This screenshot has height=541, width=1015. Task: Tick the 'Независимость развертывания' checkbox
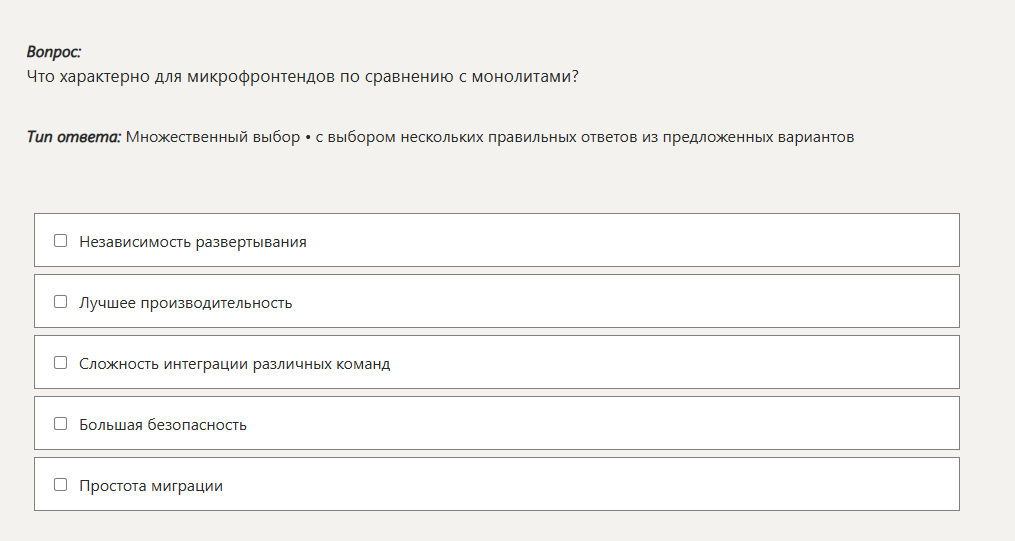tap(60, 241)
